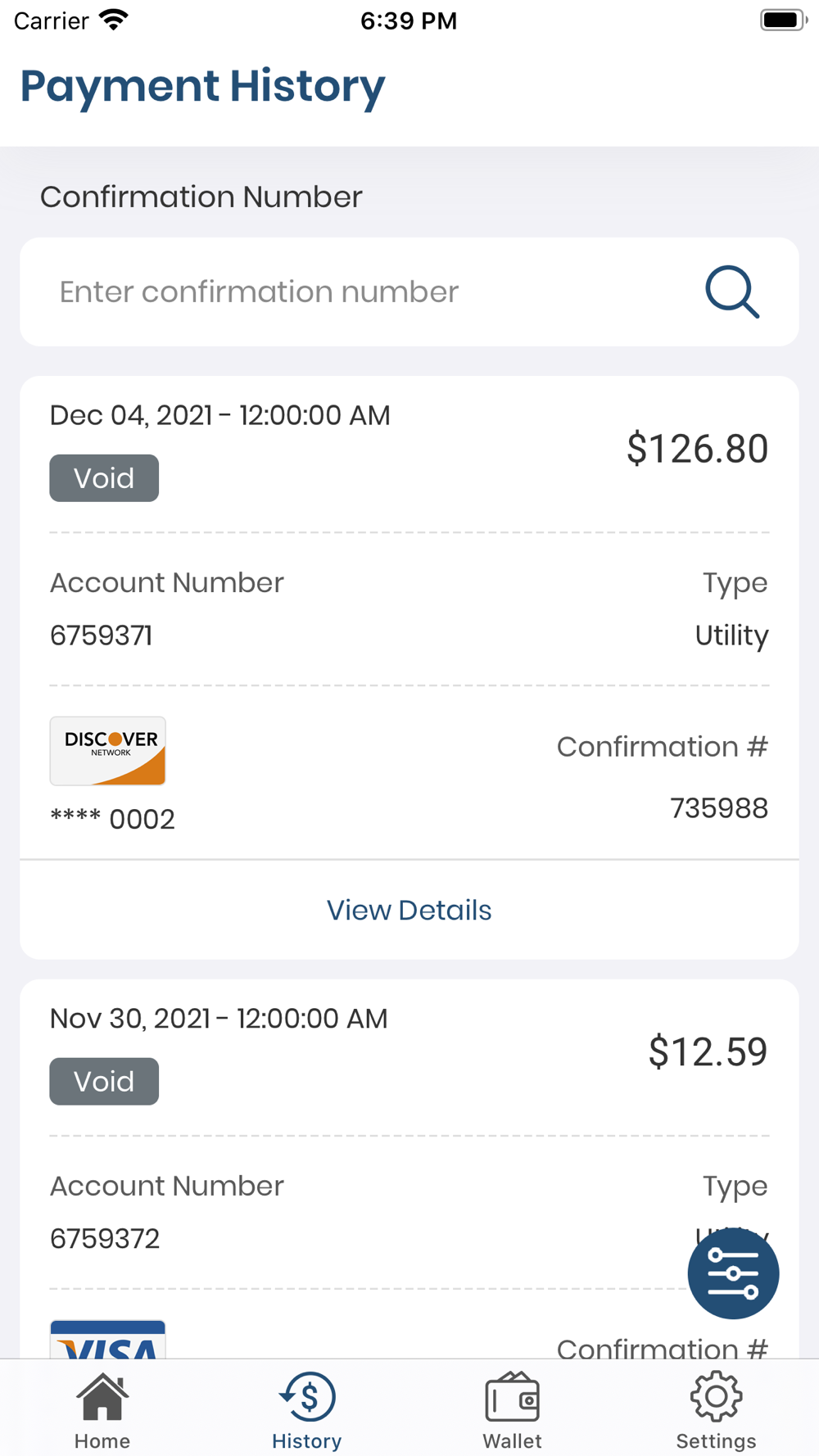Switch to the Home tab label

pyautogui.click(x=102, y=1441)
